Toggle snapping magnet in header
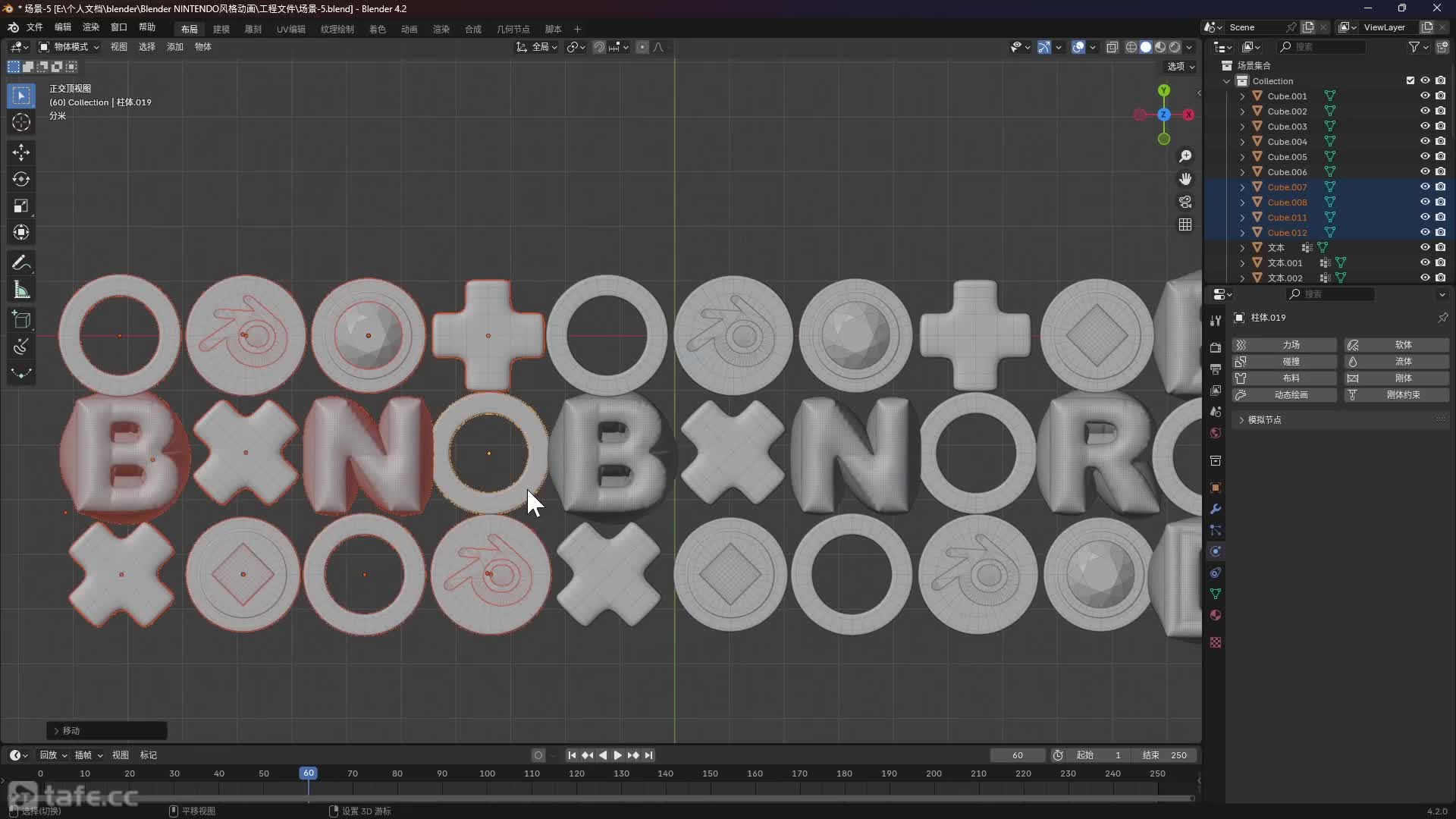Viewport: 1456px width, 819px height. (x=599, y=47)
